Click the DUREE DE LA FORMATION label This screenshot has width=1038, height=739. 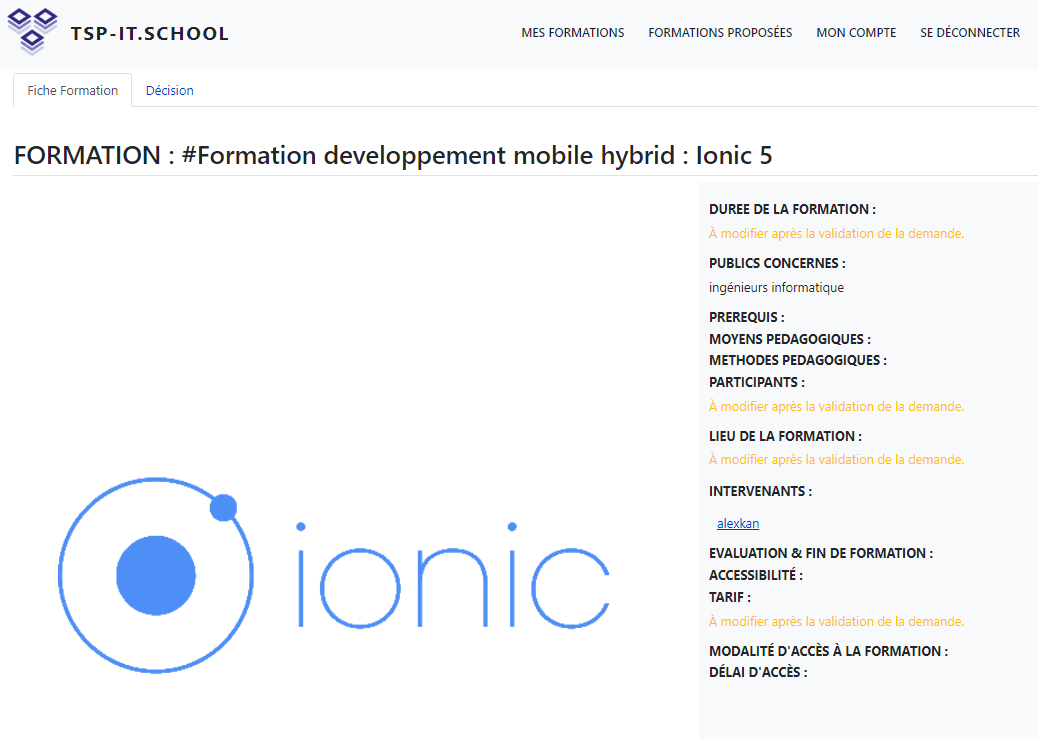792,209
